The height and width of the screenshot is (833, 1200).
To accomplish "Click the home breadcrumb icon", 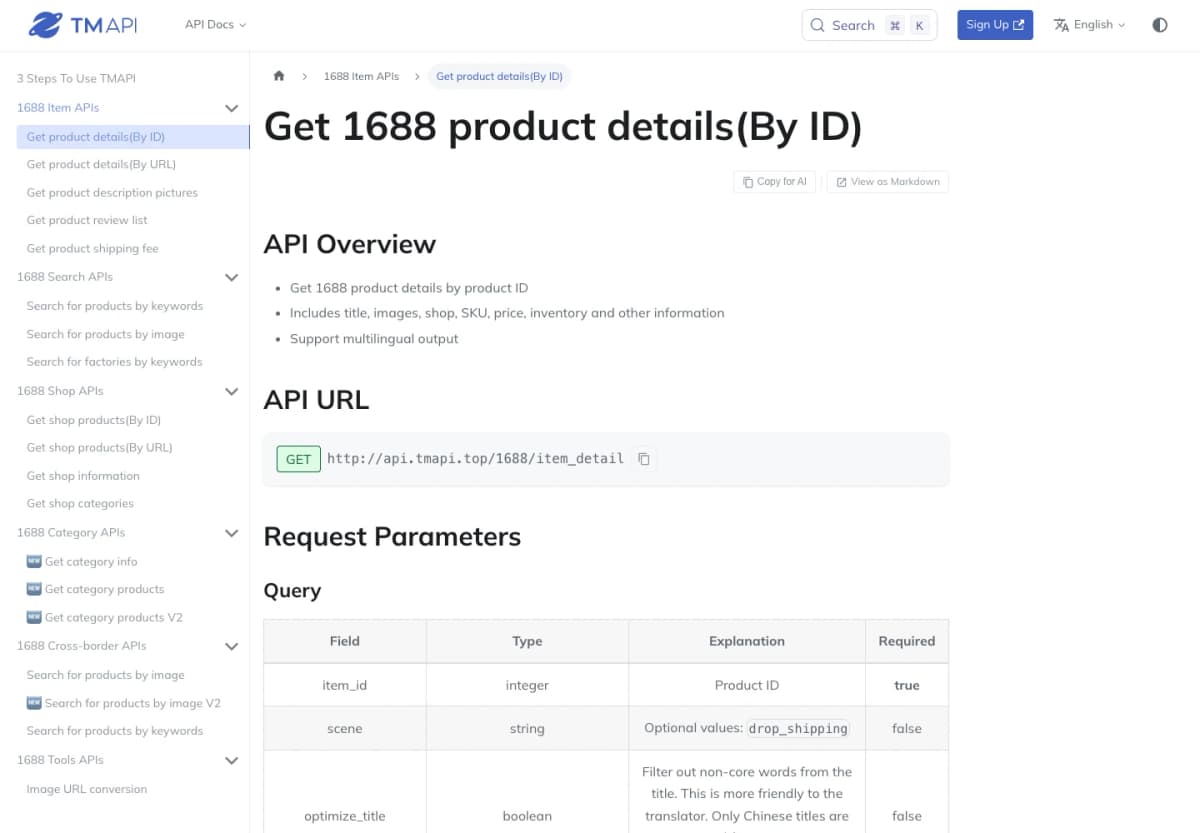I will click(x=279, y=76).
